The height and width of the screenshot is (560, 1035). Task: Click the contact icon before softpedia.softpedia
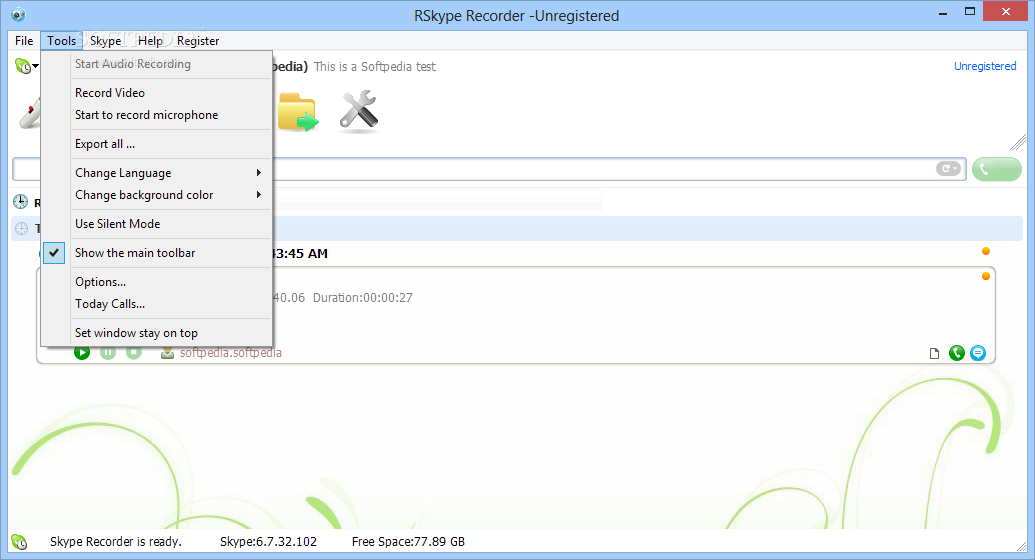pyautogui.click(x=168, y=353)
